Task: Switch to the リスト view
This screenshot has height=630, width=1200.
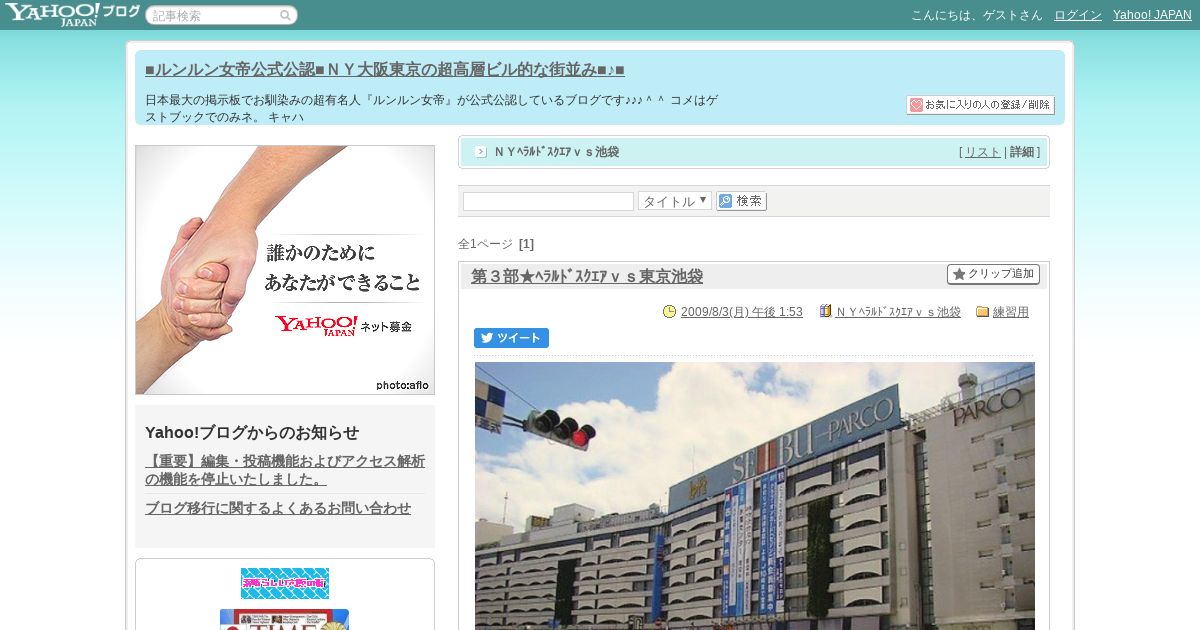Action: click(982, 152)
